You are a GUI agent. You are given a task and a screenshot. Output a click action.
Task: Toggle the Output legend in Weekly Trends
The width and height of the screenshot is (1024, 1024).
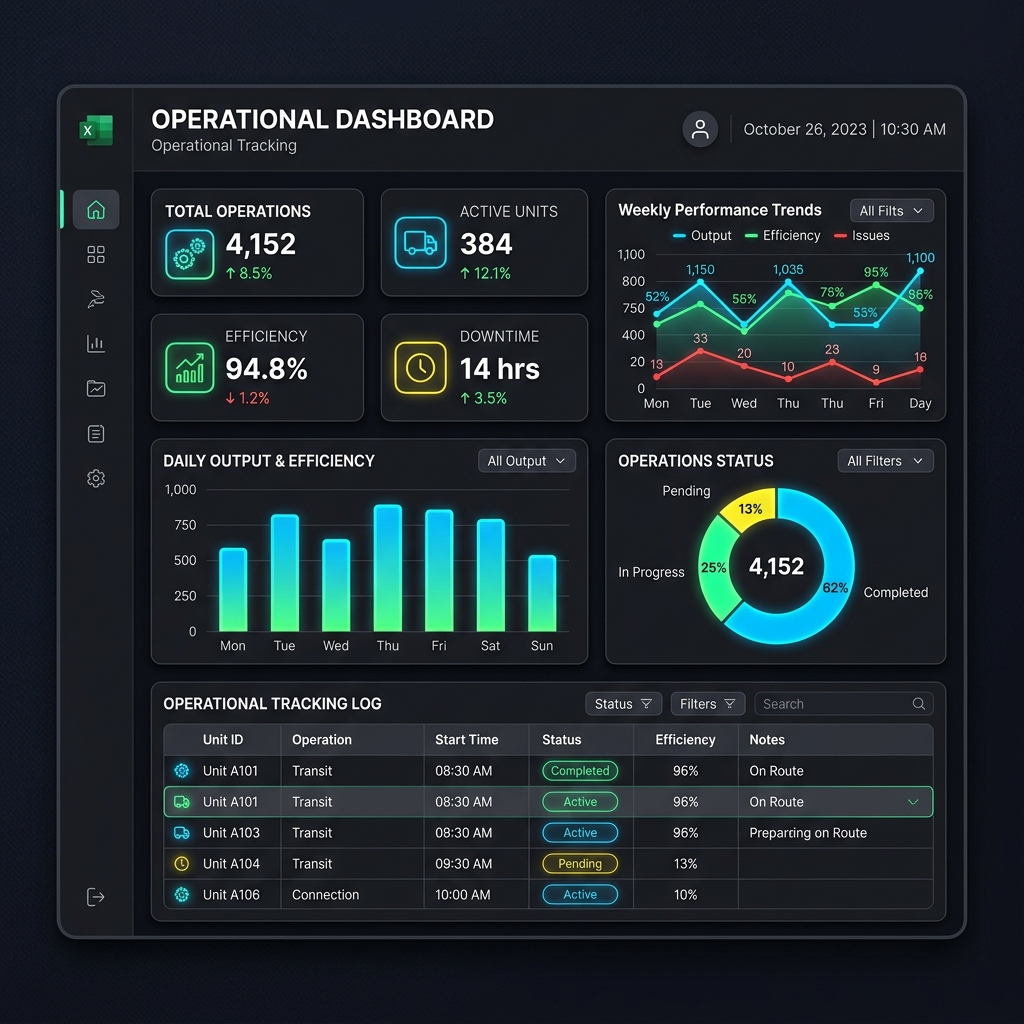[702, 236]
